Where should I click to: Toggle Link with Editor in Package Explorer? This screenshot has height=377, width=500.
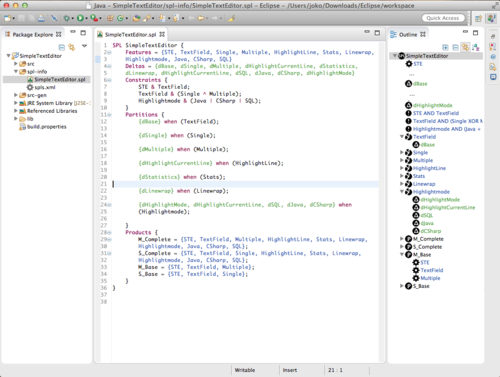(x=72, y=47)
